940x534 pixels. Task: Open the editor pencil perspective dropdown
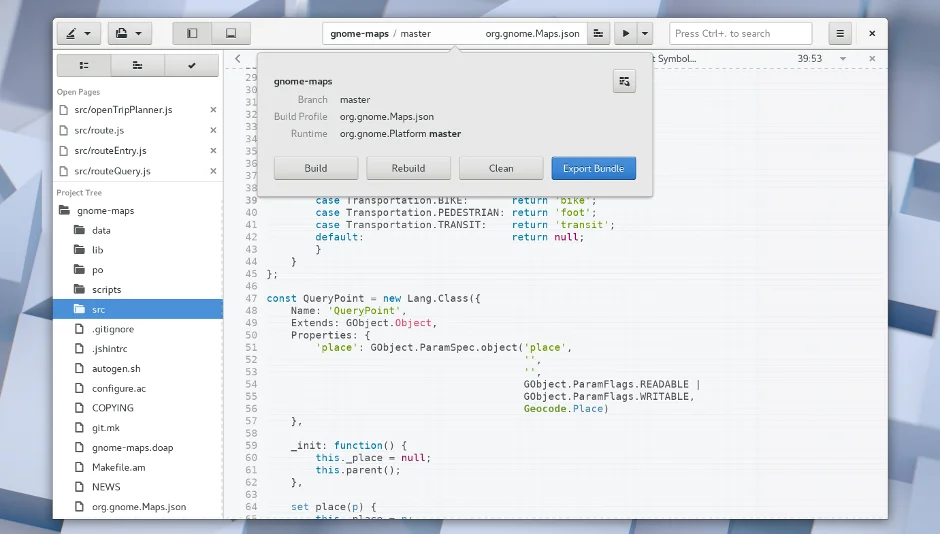click(x=77, y=33)
